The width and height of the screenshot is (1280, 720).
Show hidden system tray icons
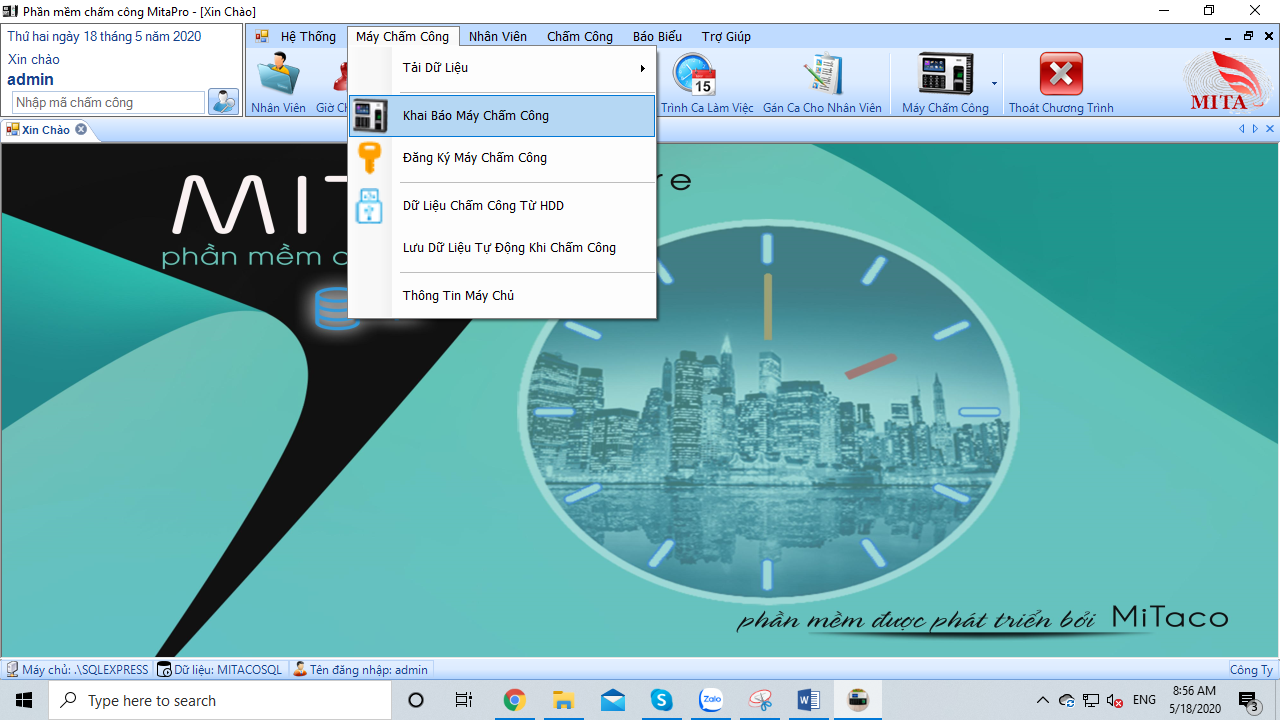pyautogui.click(x=1043, y=700)
